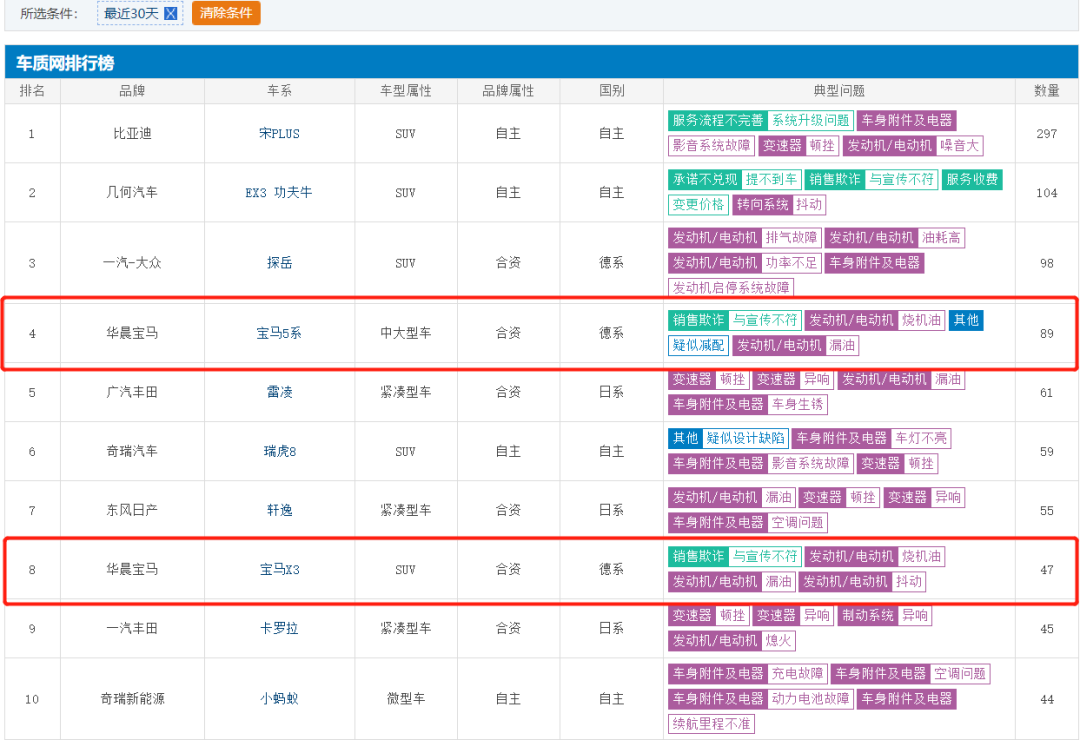This screenshot has width=1080, height=740.
Task: Select the 广汽丰田 brand cell
Action: [132, 392]
